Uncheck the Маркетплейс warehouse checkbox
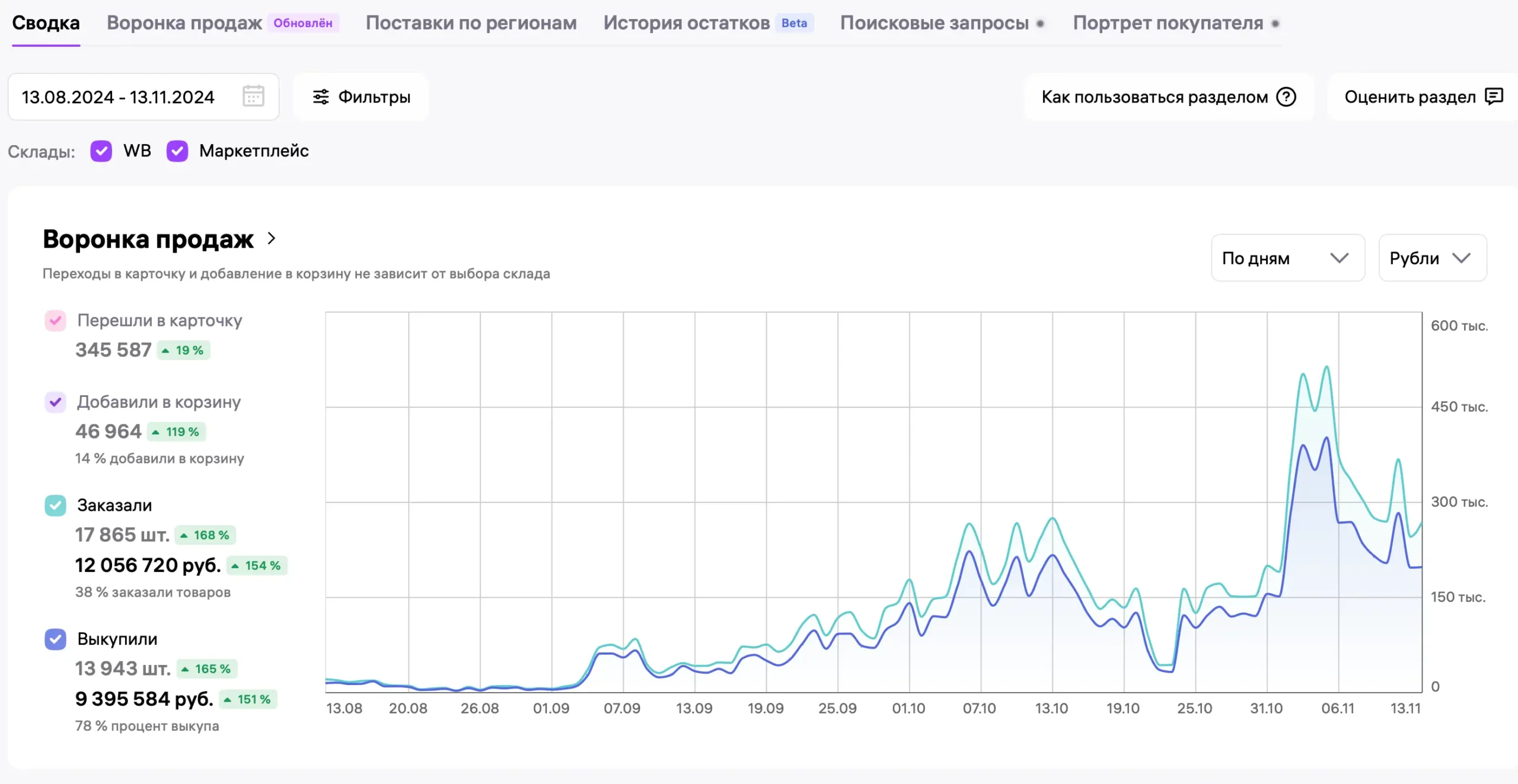This screenshot has width=1518, height=784. click(x=177, y=151)
